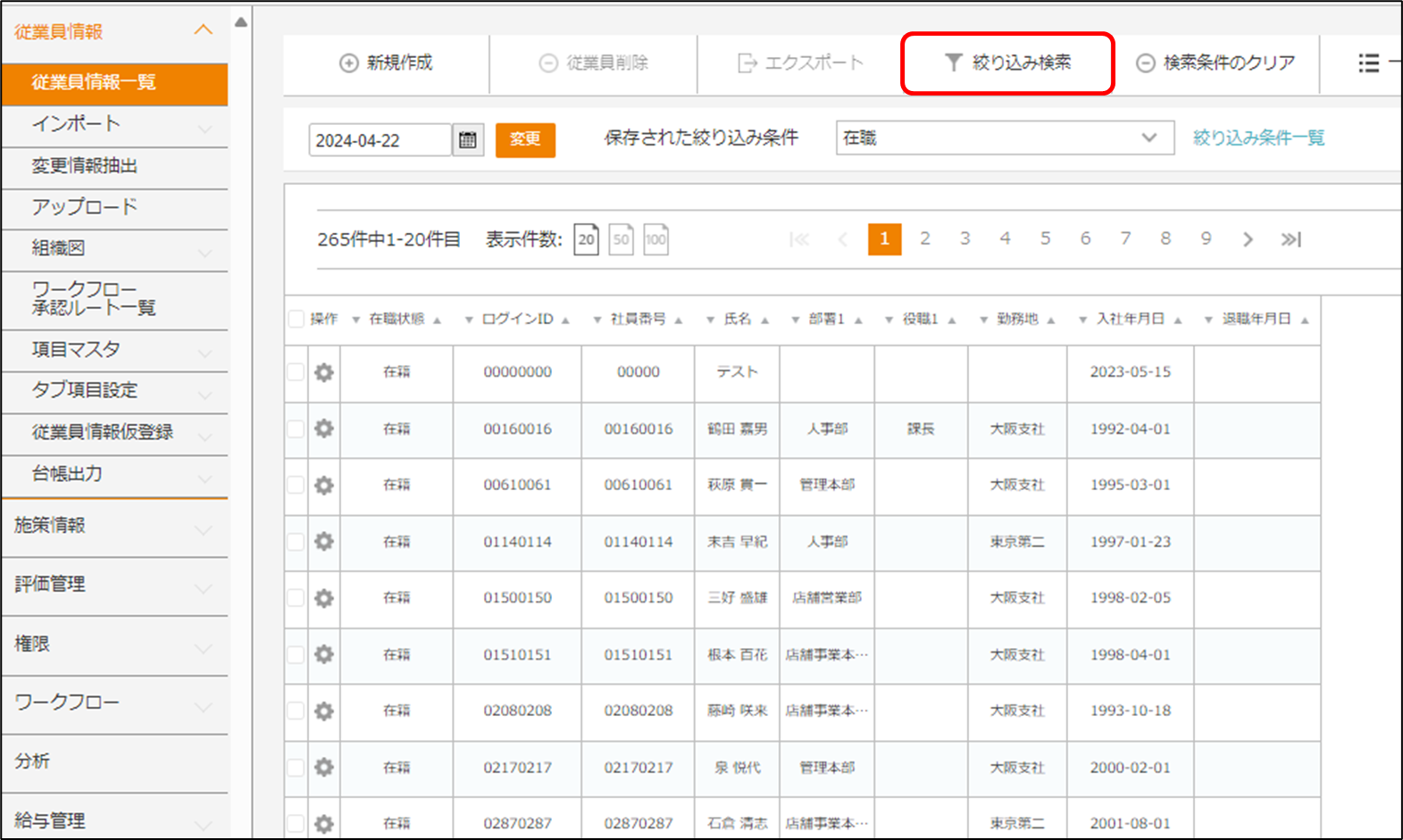Show 50 items per page

pos(621,239)
